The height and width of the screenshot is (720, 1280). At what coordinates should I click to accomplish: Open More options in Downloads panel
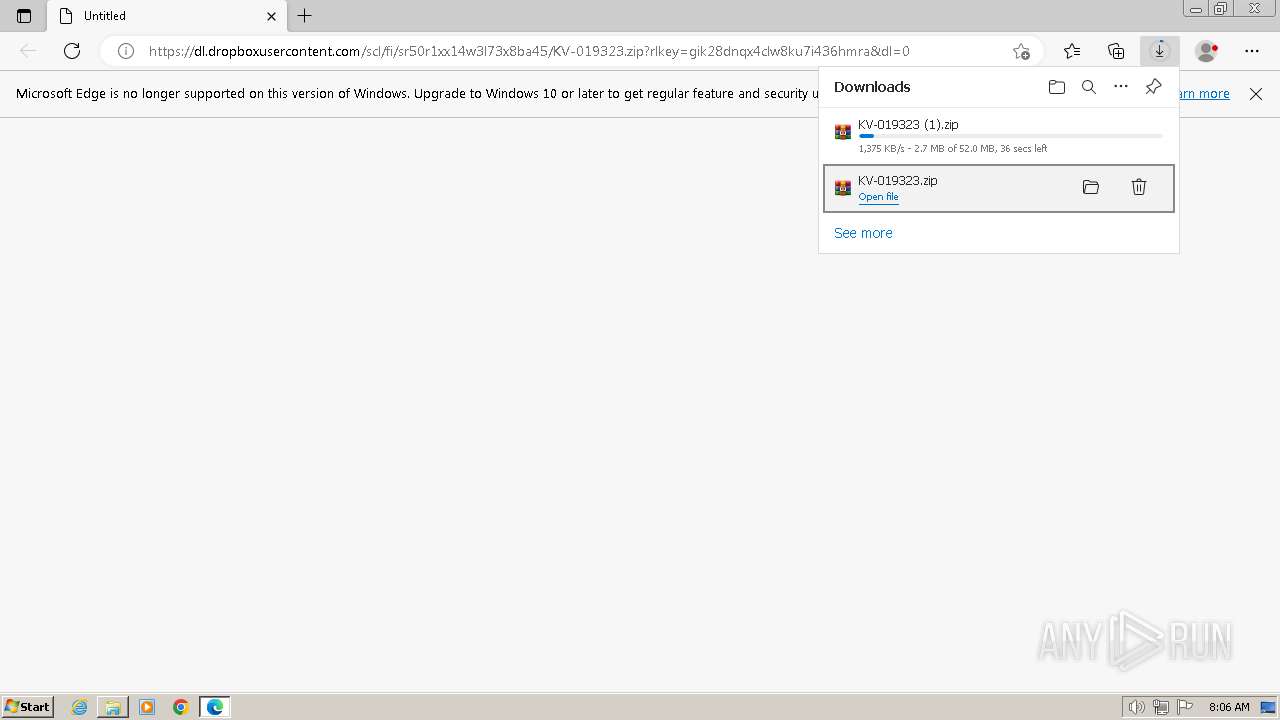coord(1121,87)
